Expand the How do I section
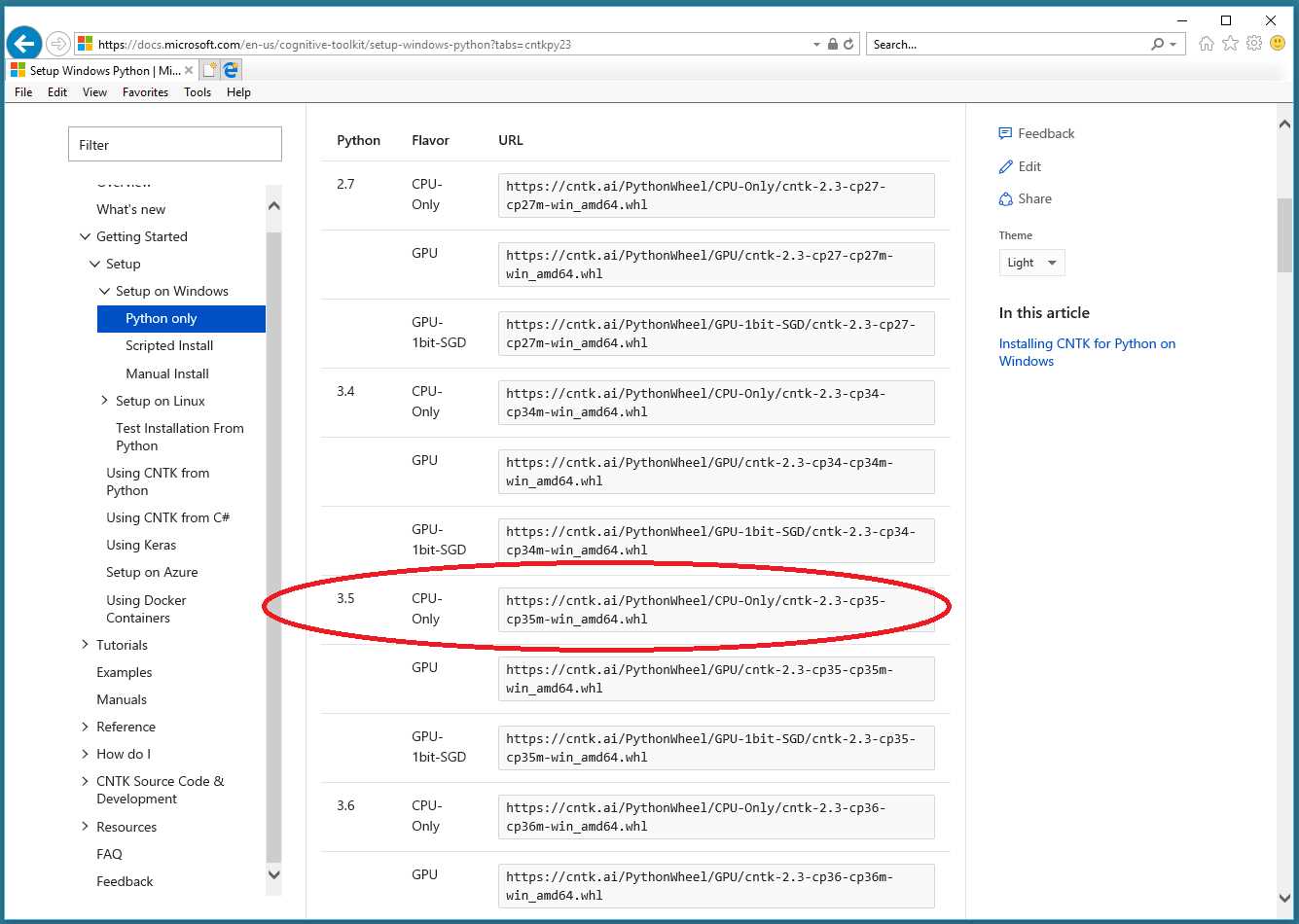Viewport: 1299px width, 924px height. (85, 754)
